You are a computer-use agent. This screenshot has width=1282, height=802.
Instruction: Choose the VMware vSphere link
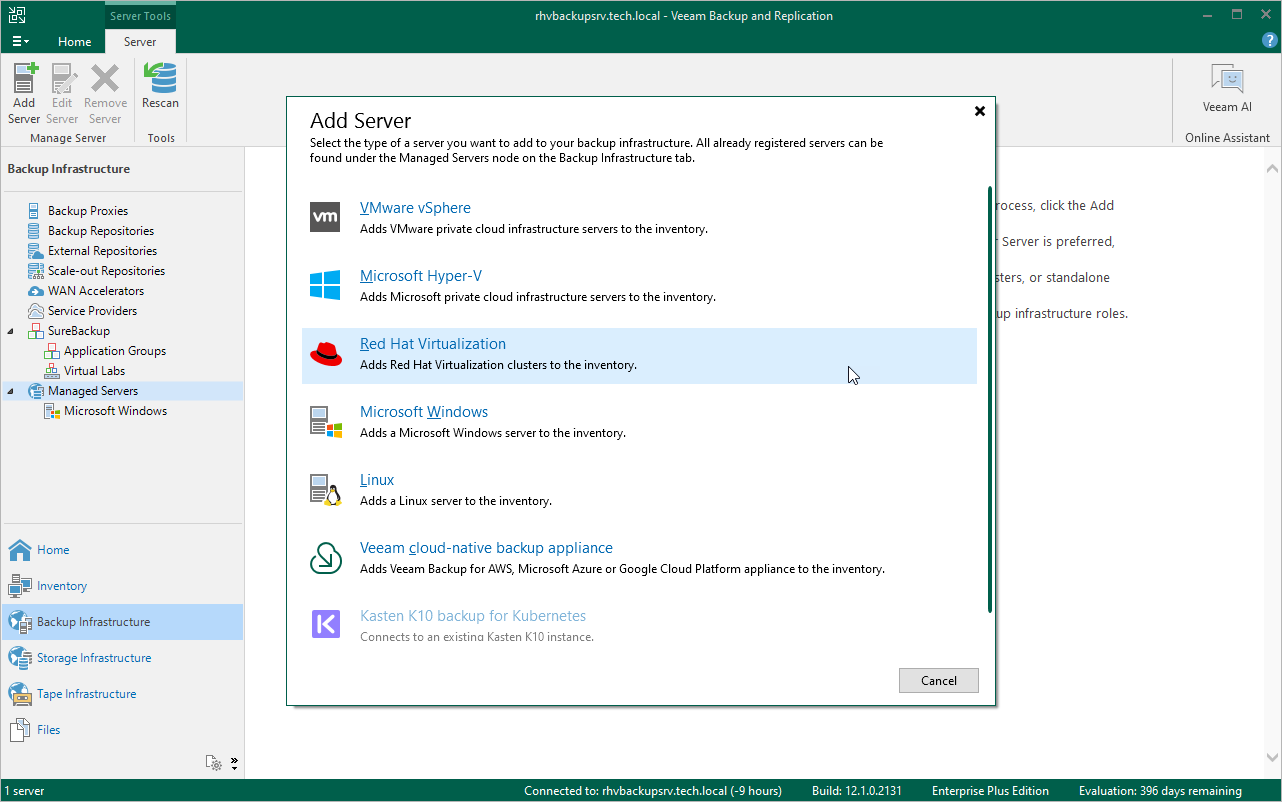(x=415, y=208)
